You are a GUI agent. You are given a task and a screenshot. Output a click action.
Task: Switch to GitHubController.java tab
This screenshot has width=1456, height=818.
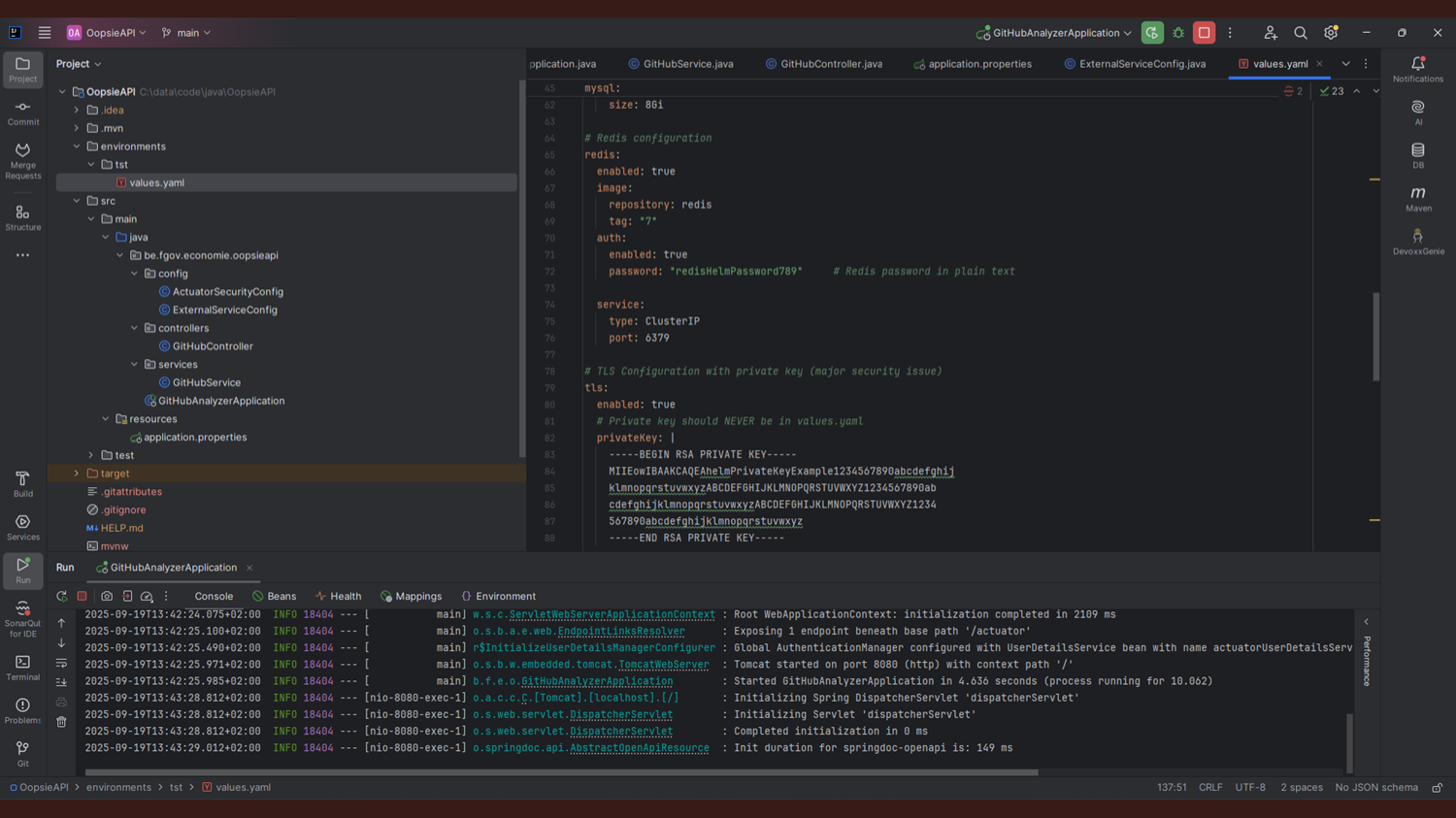[831, 64]
